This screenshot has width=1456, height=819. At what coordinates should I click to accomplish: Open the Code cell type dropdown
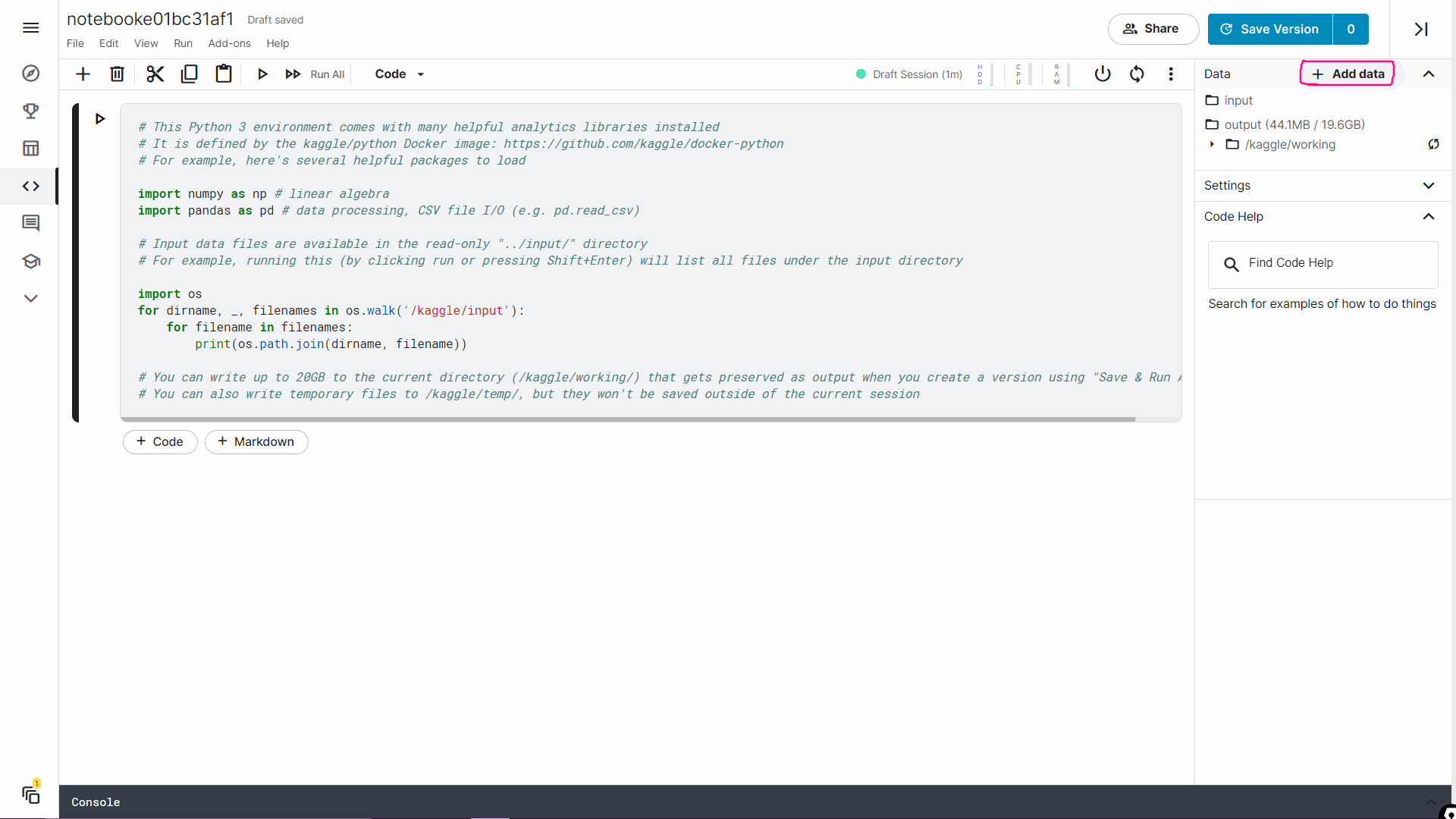coord(398,74)
